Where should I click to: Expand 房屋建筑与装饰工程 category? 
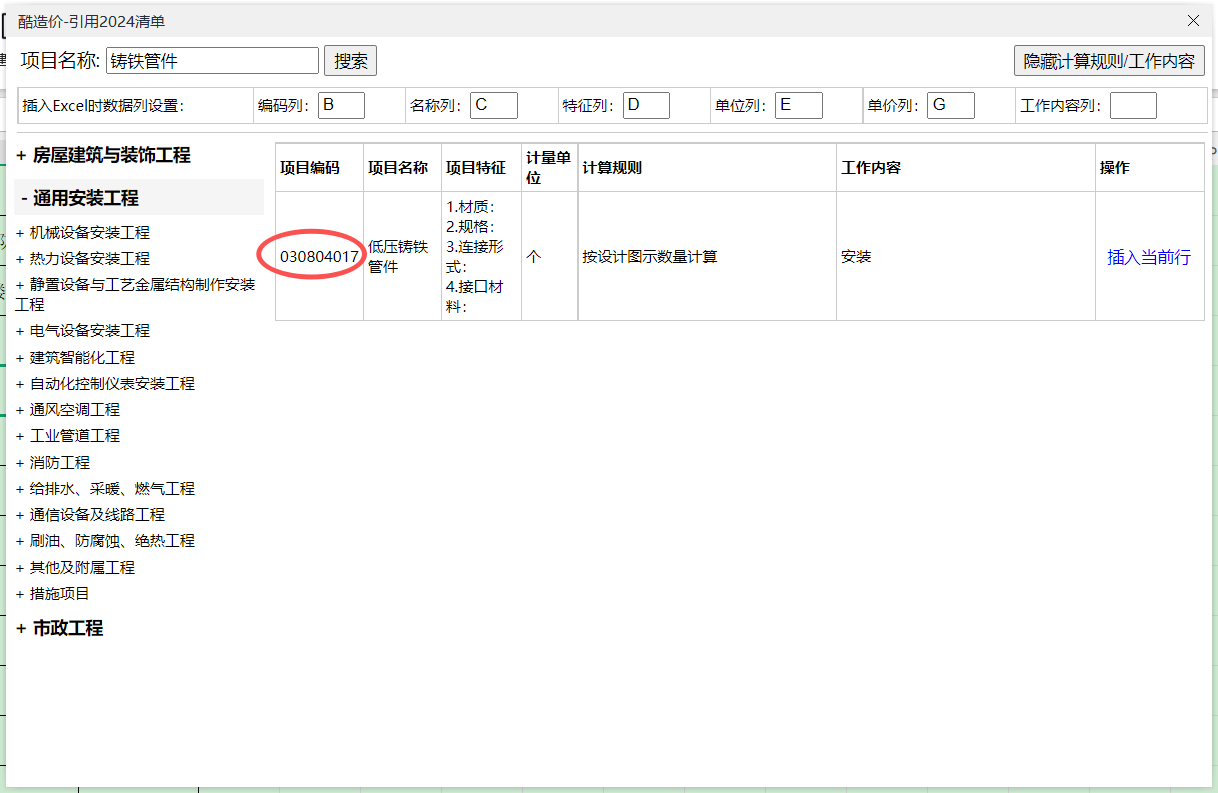(x=103, y=155)
